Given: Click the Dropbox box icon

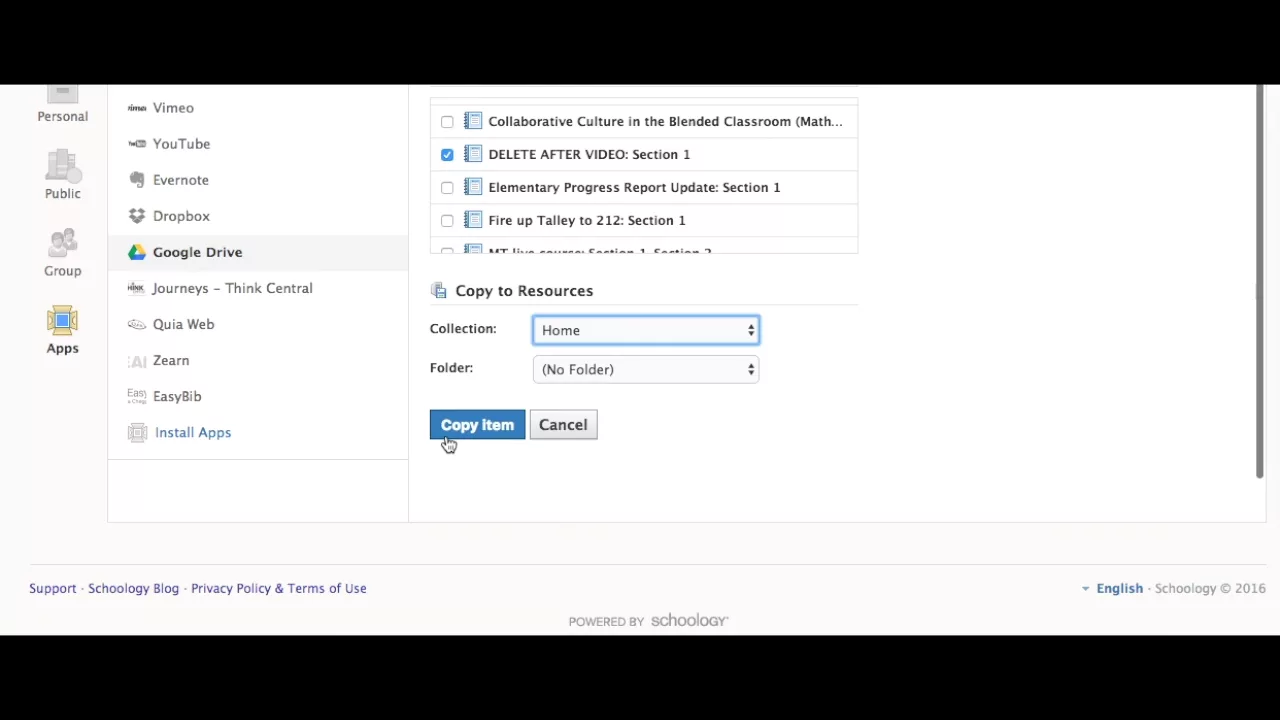Looking at the screenshot, I should [x=137, y=216].
